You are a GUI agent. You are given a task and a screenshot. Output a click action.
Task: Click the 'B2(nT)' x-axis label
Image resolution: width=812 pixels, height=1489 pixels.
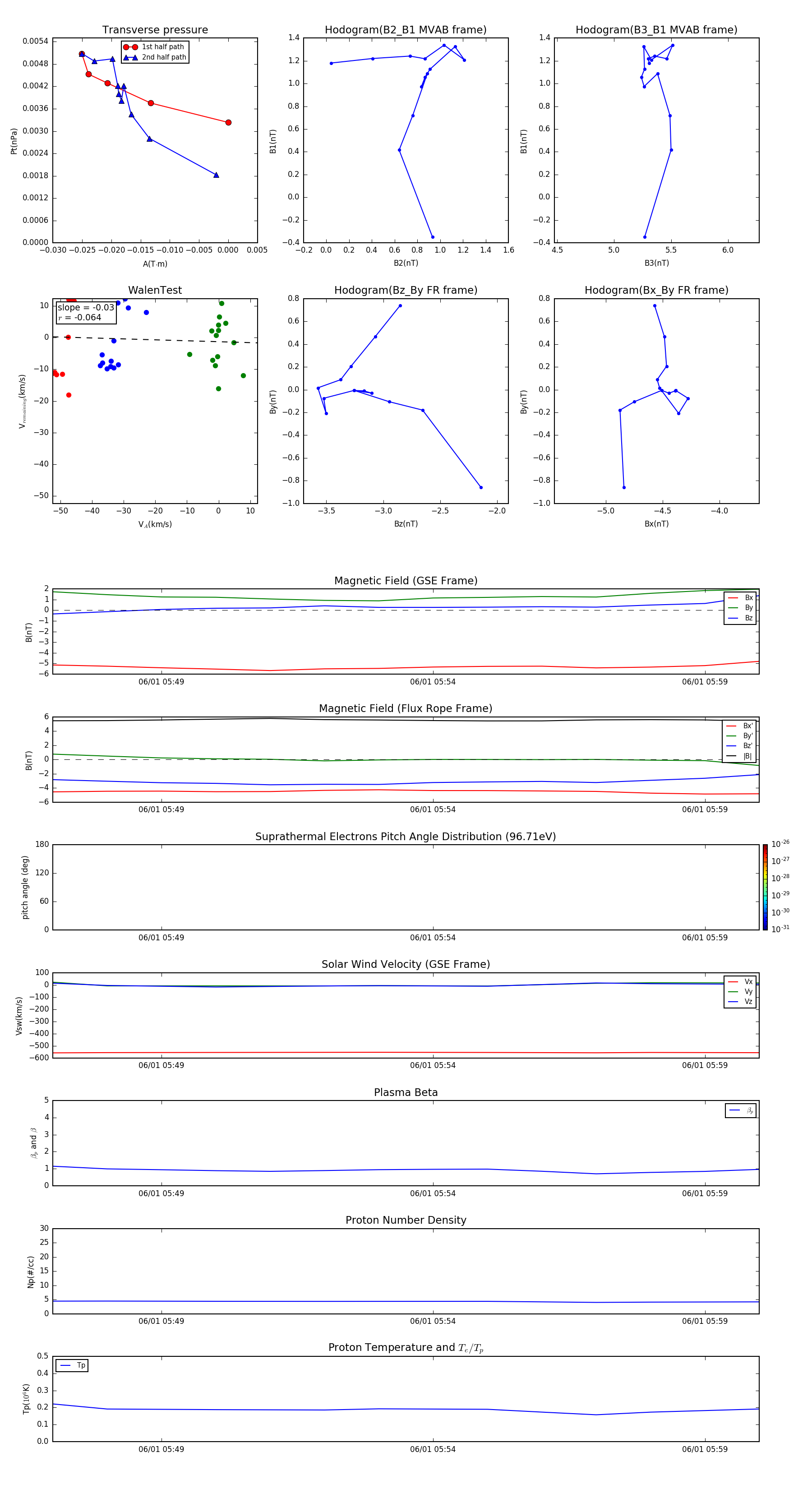pyautogui.click(x=406, y=263)
